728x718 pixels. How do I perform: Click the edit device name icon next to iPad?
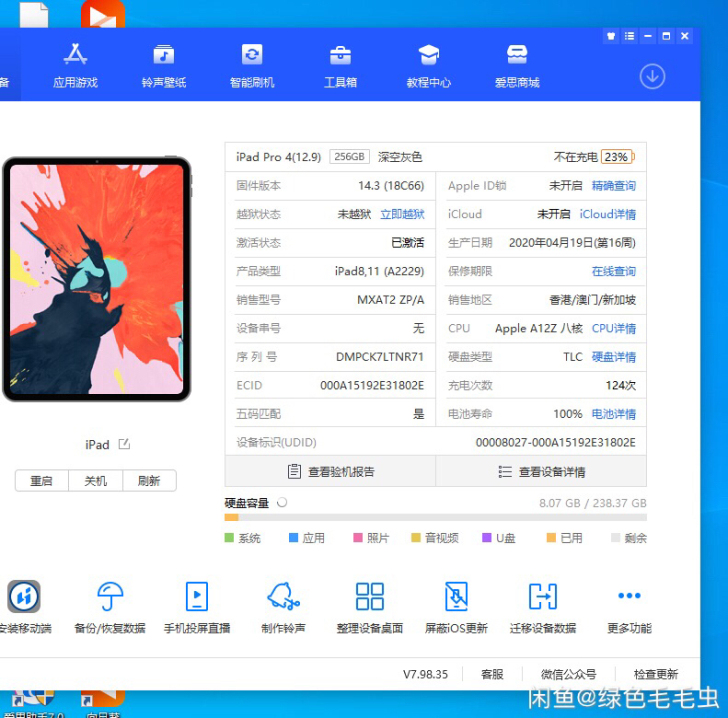[124, 444]
